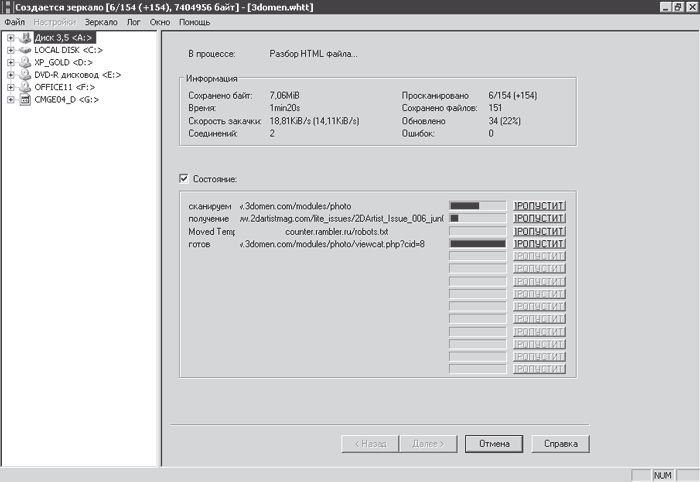Select the CMGE04_D <G:> tree item
The image size is (700, 482).
coord(67,100)
